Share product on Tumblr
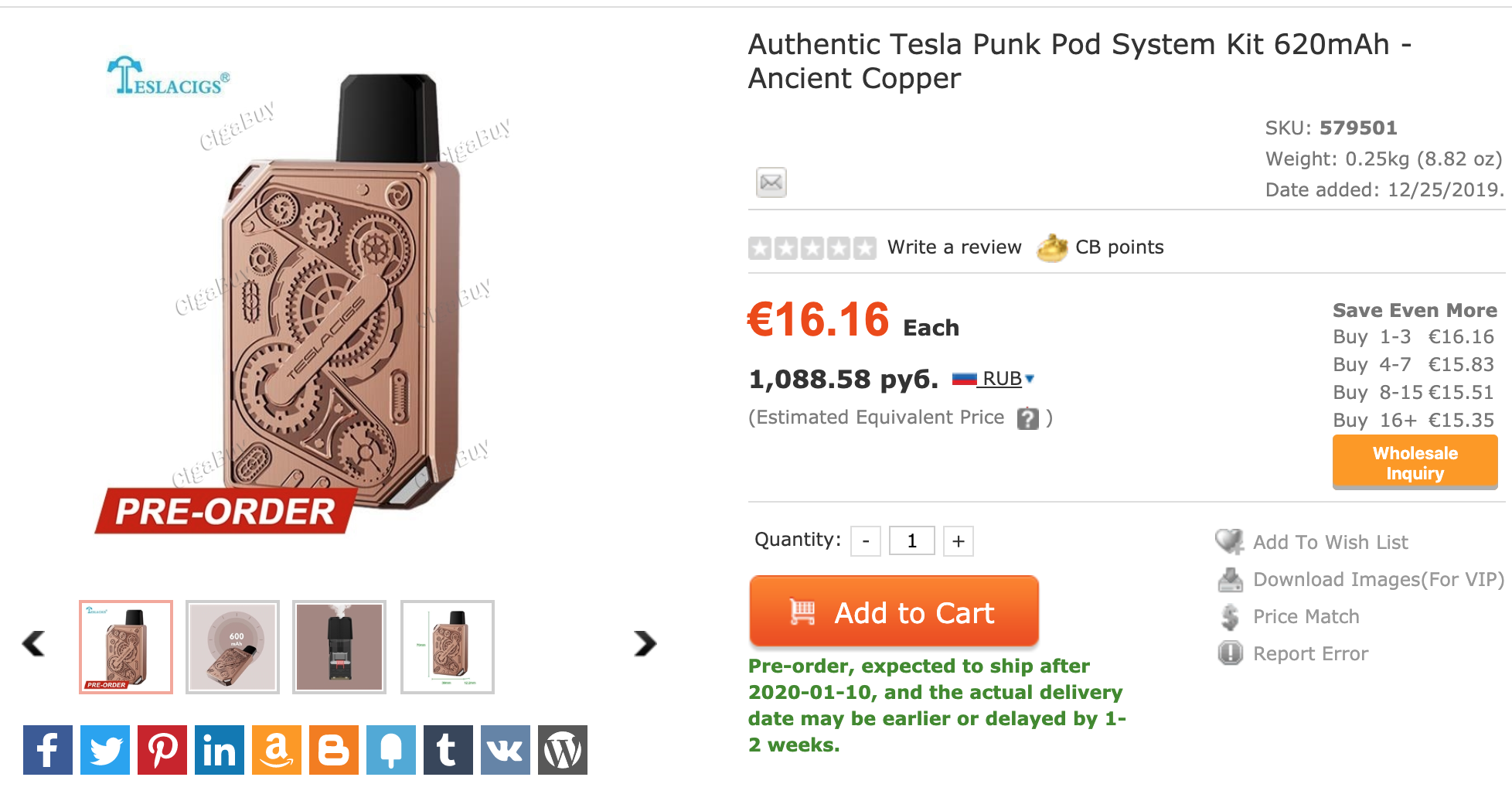1512x801 pixels. coord(448,750)
